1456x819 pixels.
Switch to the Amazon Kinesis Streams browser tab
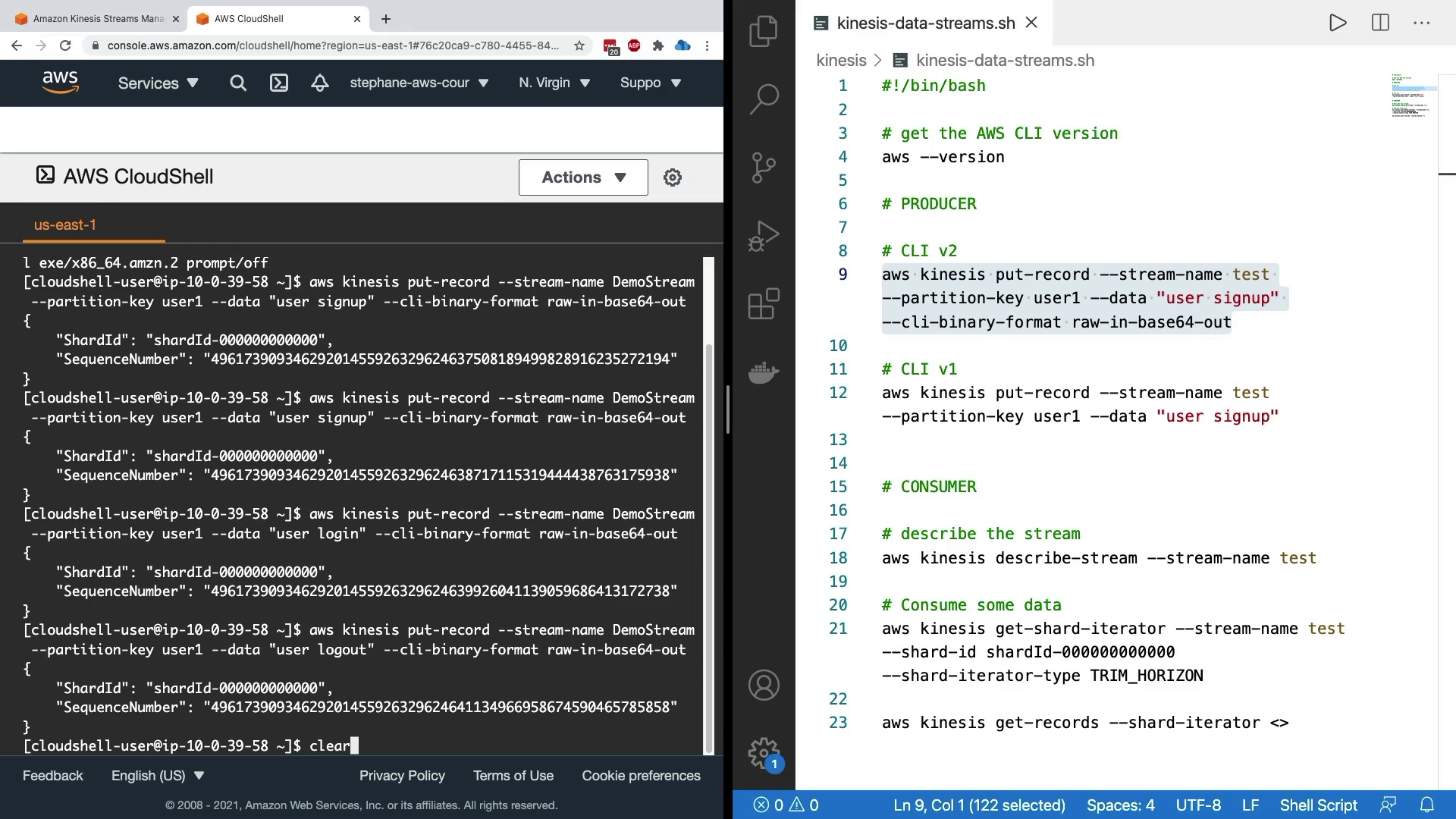click(97, 18)
